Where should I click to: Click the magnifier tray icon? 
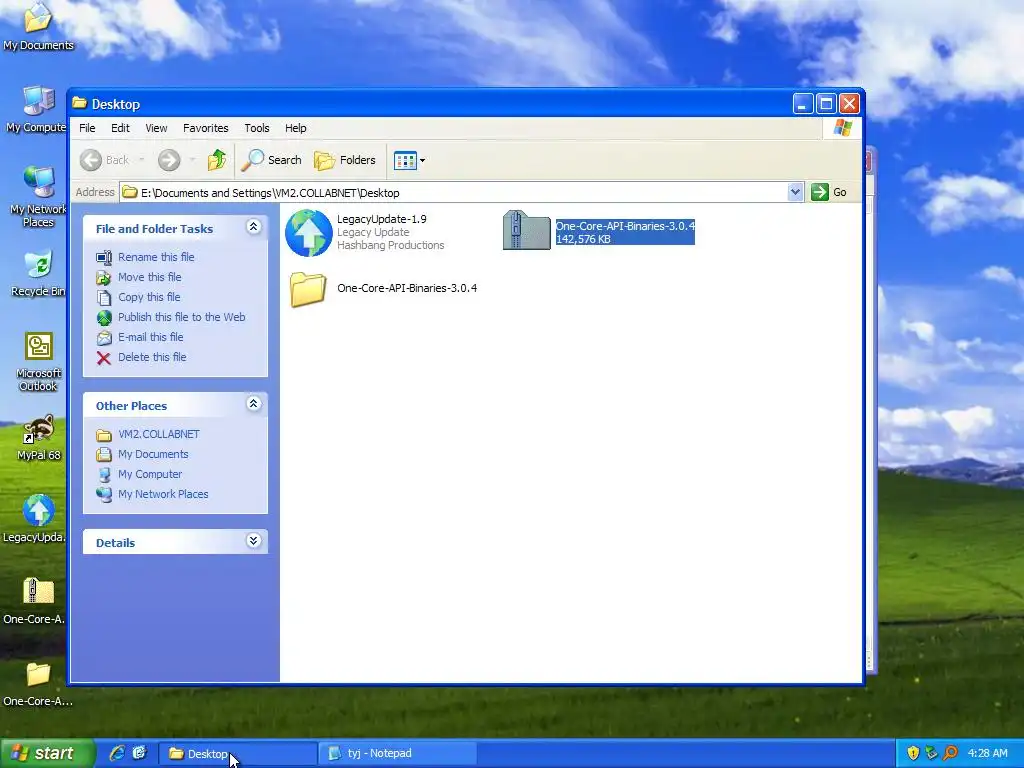950,754
